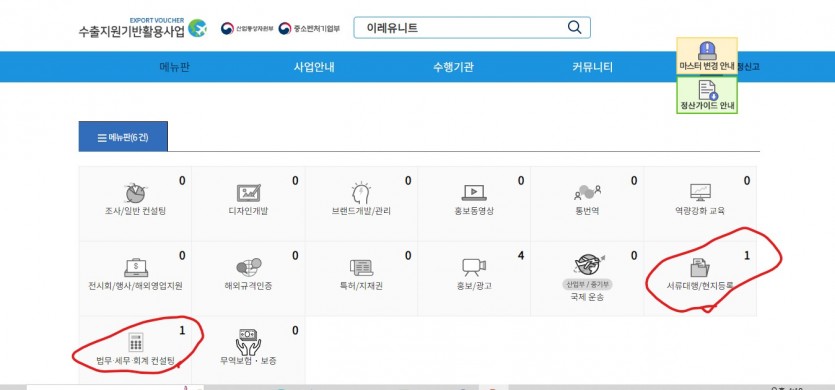Screen dimensions: 835x390
Task: Click the 서류대행/현지등록 folder icon
Action: point(700,267)
